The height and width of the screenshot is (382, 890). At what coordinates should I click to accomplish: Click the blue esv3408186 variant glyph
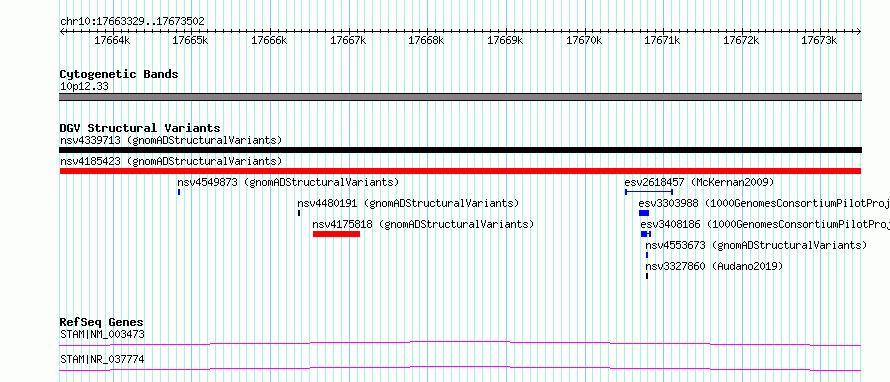click(x=646, y=234)
